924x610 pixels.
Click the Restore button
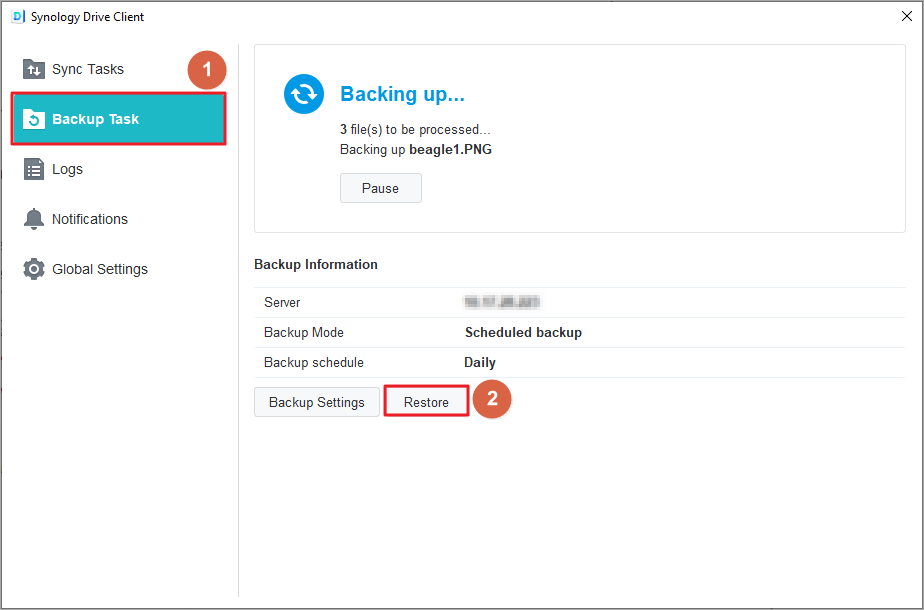pos(426,401)
